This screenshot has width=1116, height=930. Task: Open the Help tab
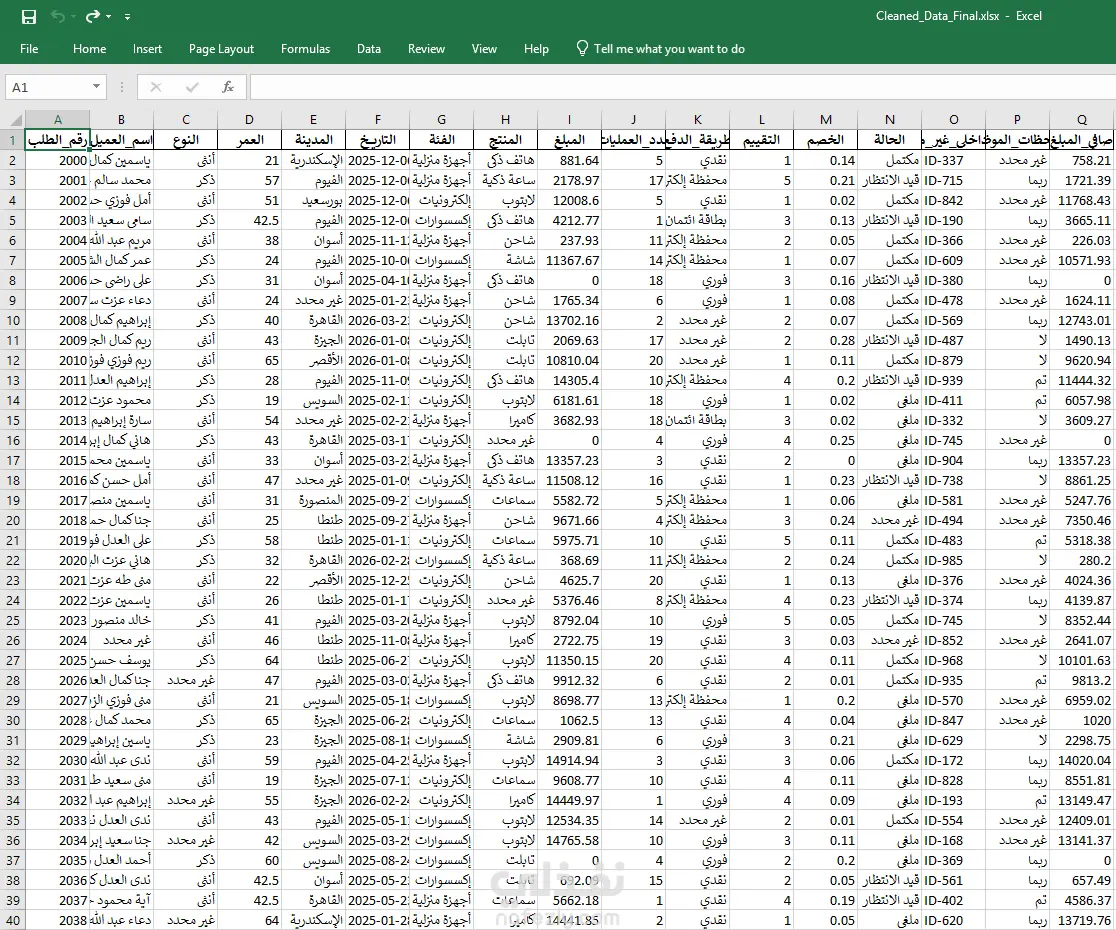click(x=536, y=49)
